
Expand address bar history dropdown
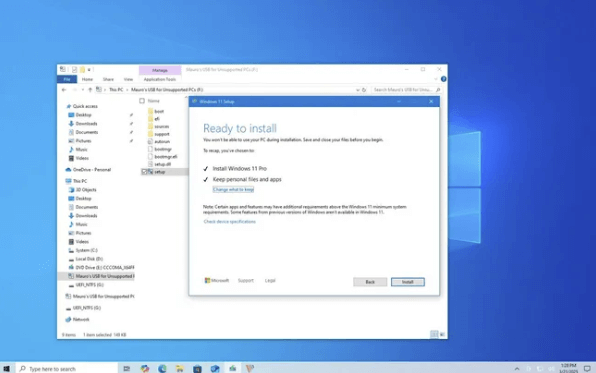tap(358, 90)
